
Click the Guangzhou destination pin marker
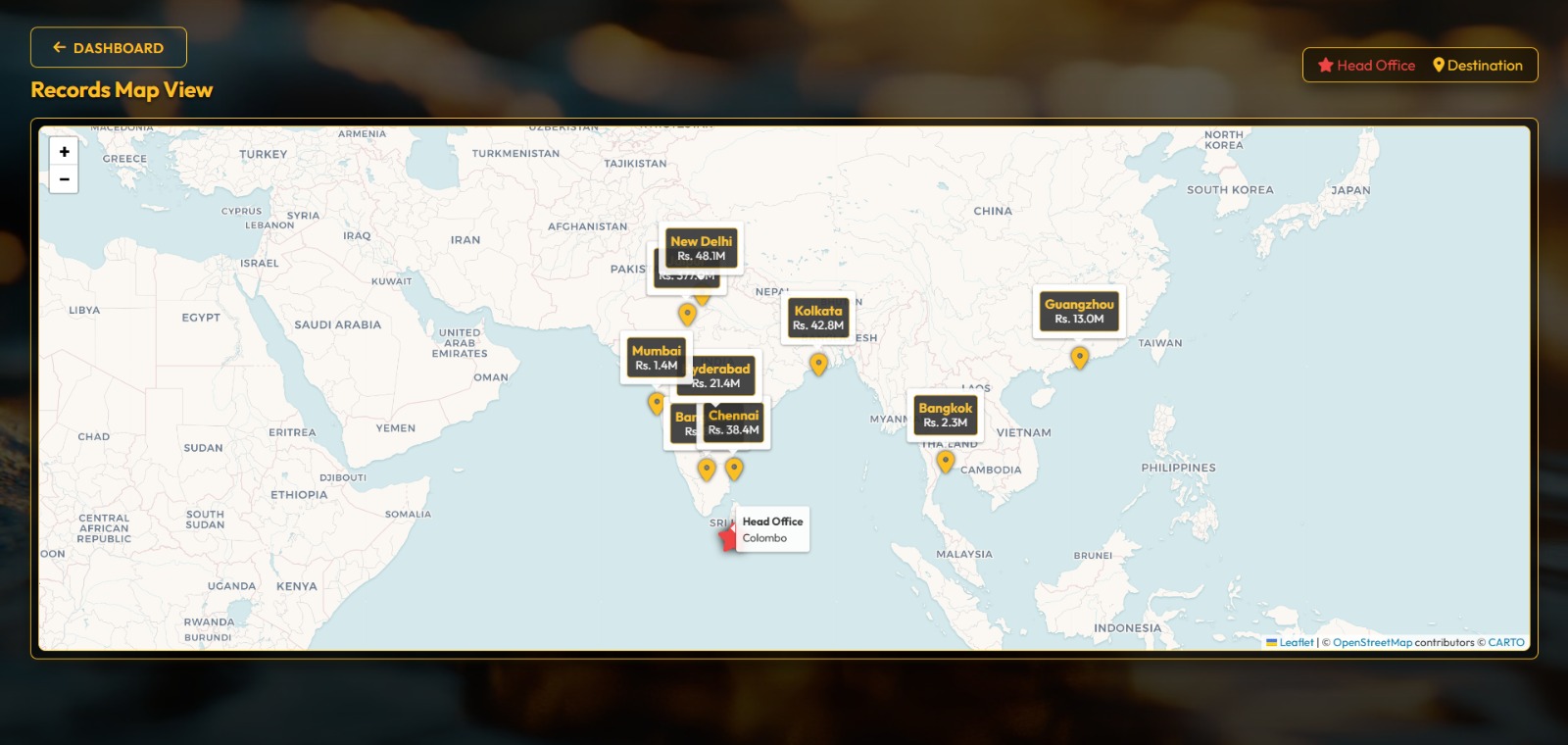pyautogui.click(x=1079, y=358)
